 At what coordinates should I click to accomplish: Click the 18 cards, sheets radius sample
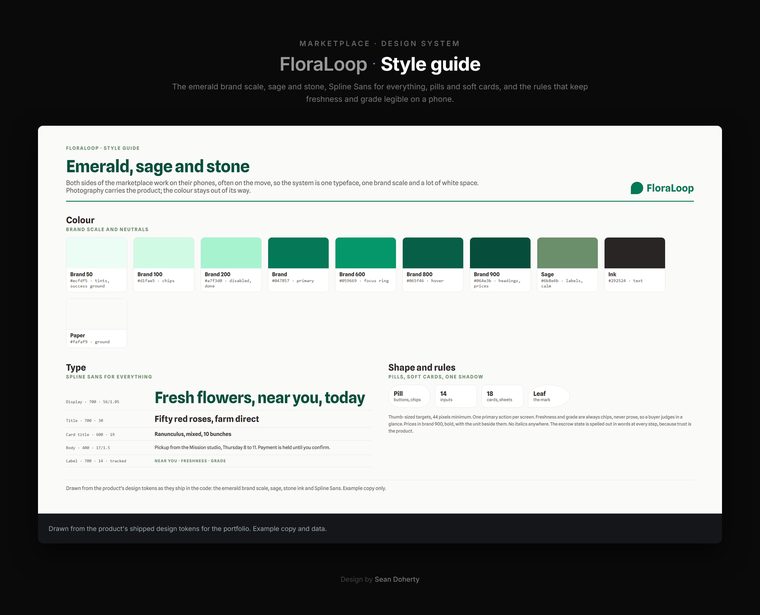coord(503,396)
